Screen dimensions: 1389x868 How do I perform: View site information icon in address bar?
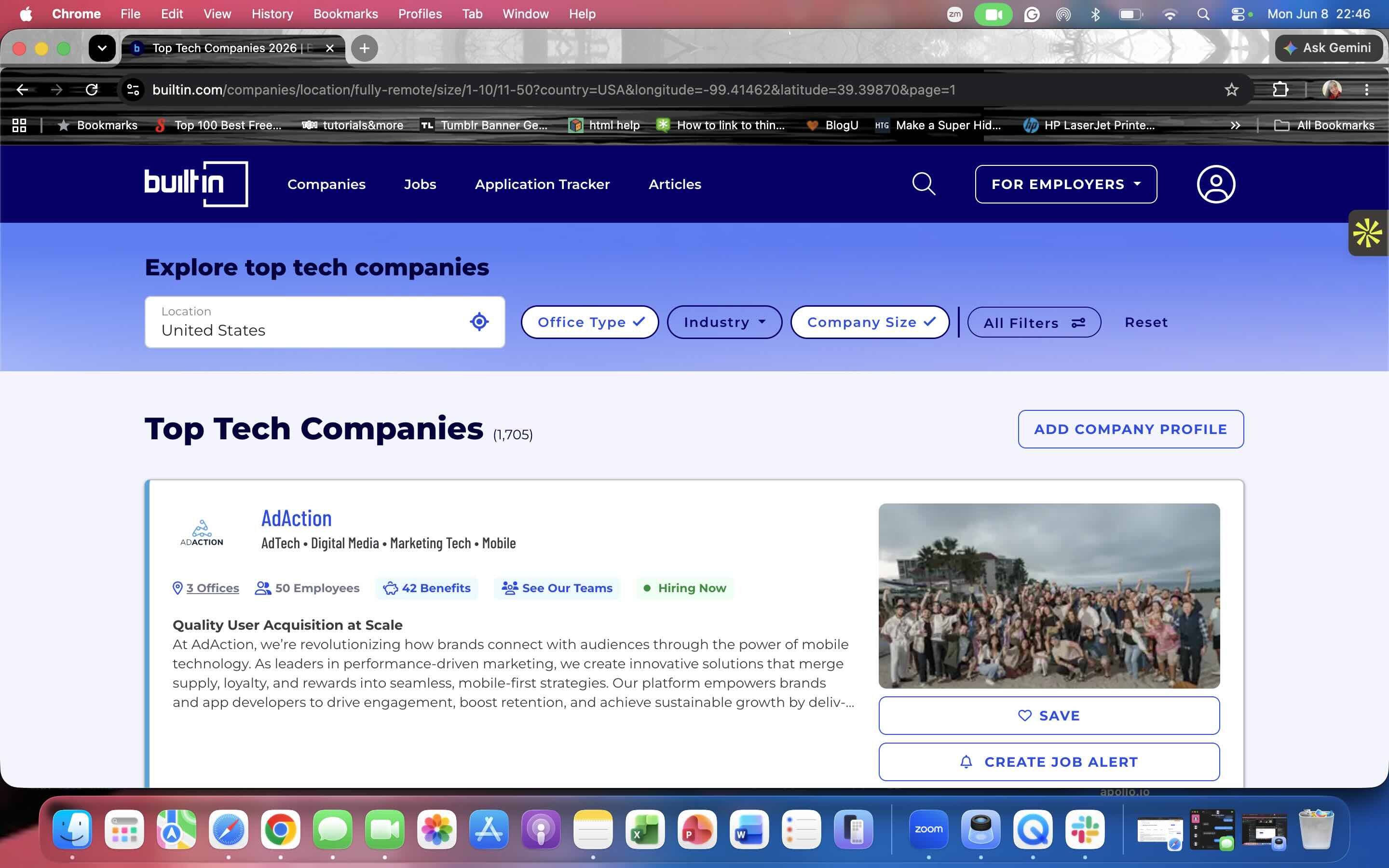133,90
